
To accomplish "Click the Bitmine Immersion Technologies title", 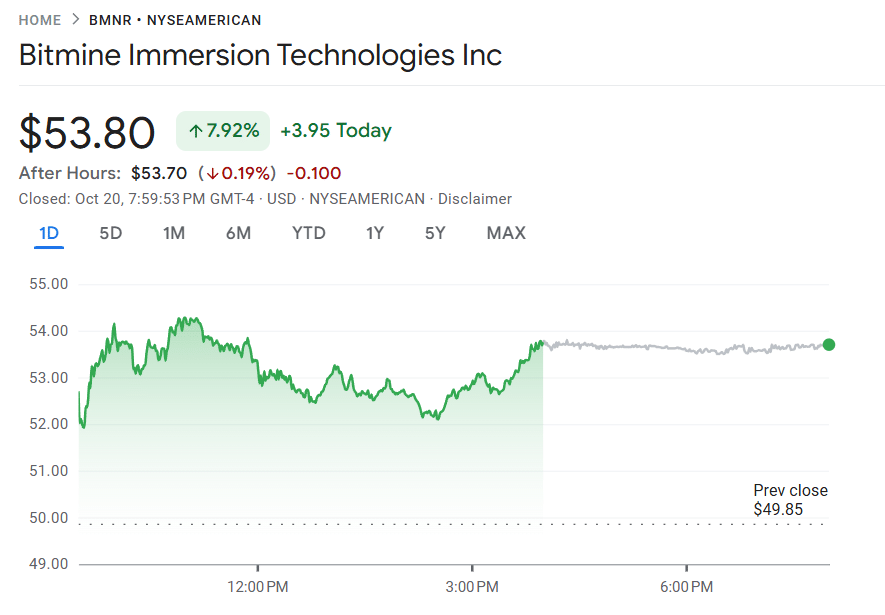I will pos(259,56).
